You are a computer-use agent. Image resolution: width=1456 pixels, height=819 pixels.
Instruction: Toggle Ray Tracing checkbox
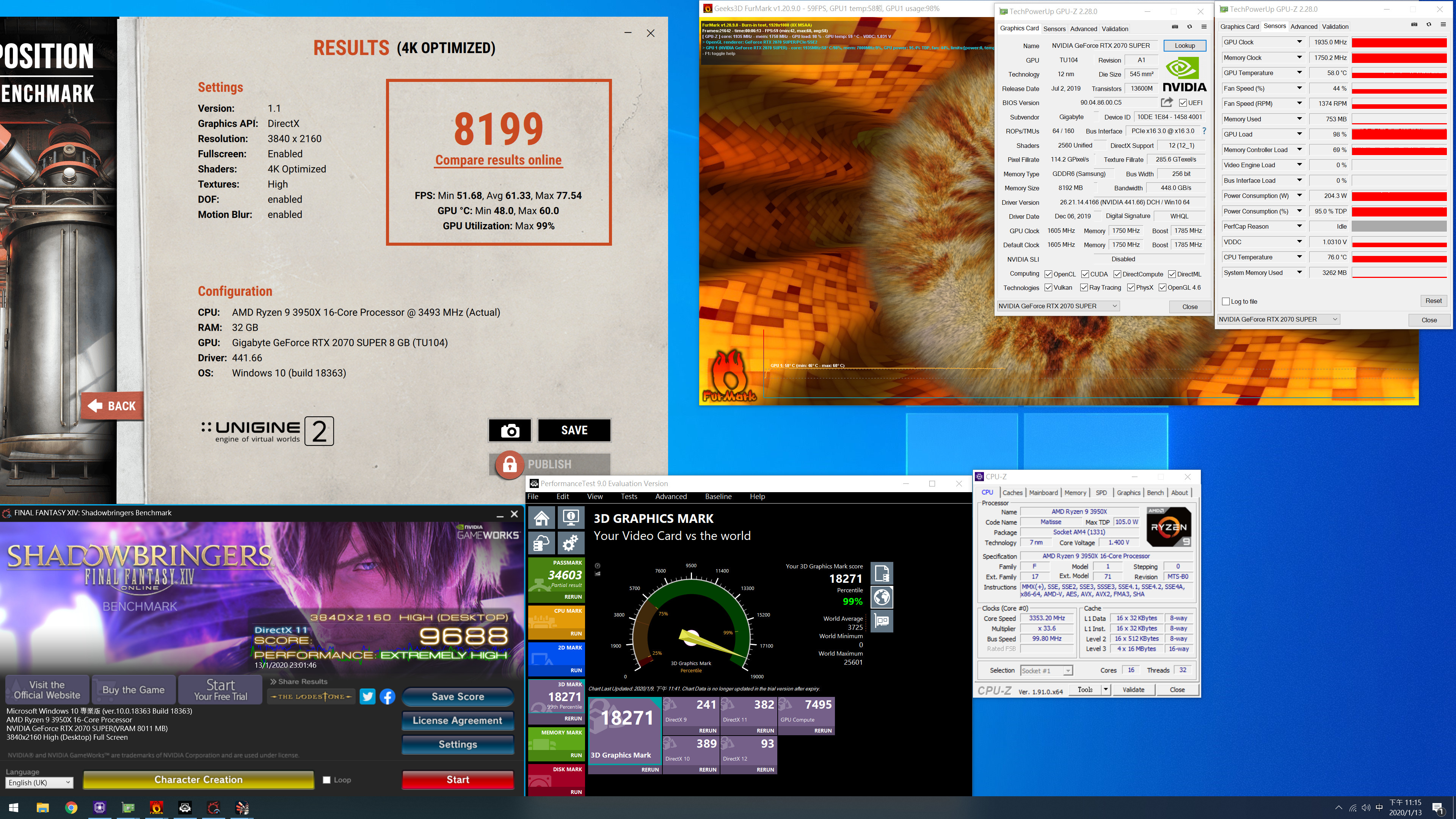1084,288
